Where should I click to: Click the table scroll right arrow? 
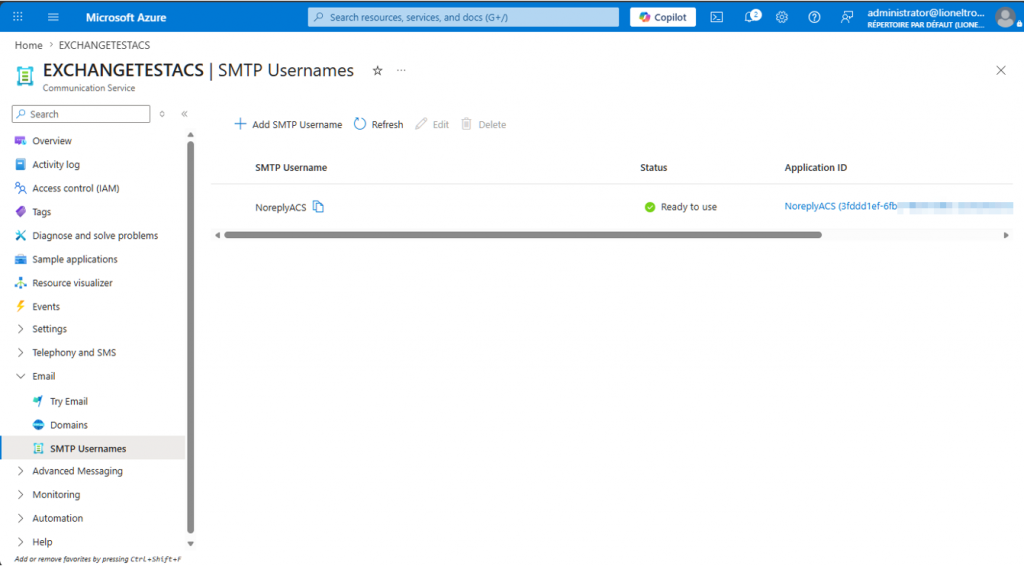(x=1006, y=235)
